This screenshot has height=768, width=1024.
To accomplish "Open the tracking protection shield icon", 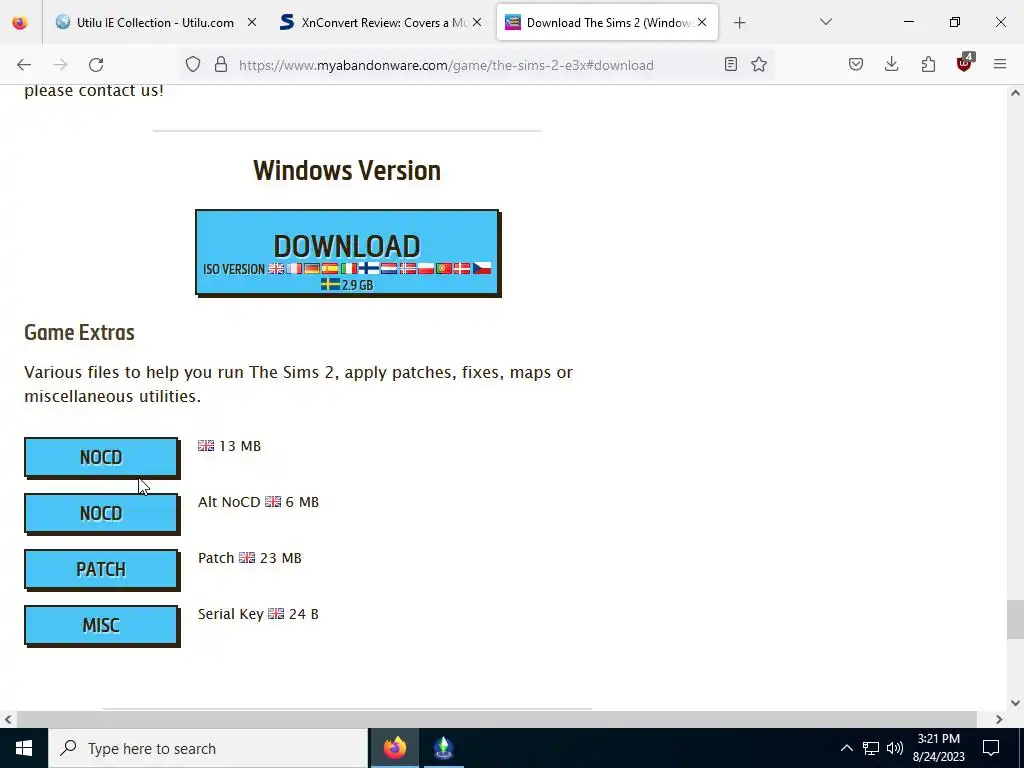I will point(193,65).
